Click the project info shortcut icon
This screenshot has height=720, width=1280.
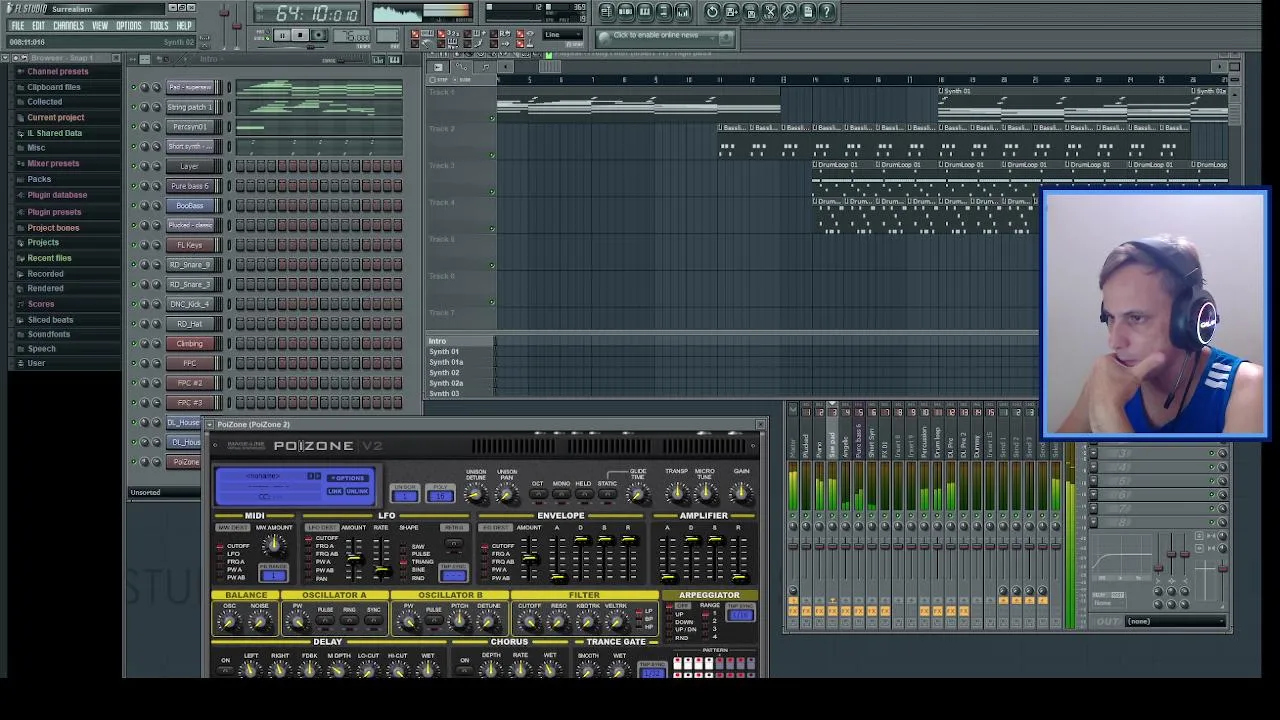(x=808, y=12)
